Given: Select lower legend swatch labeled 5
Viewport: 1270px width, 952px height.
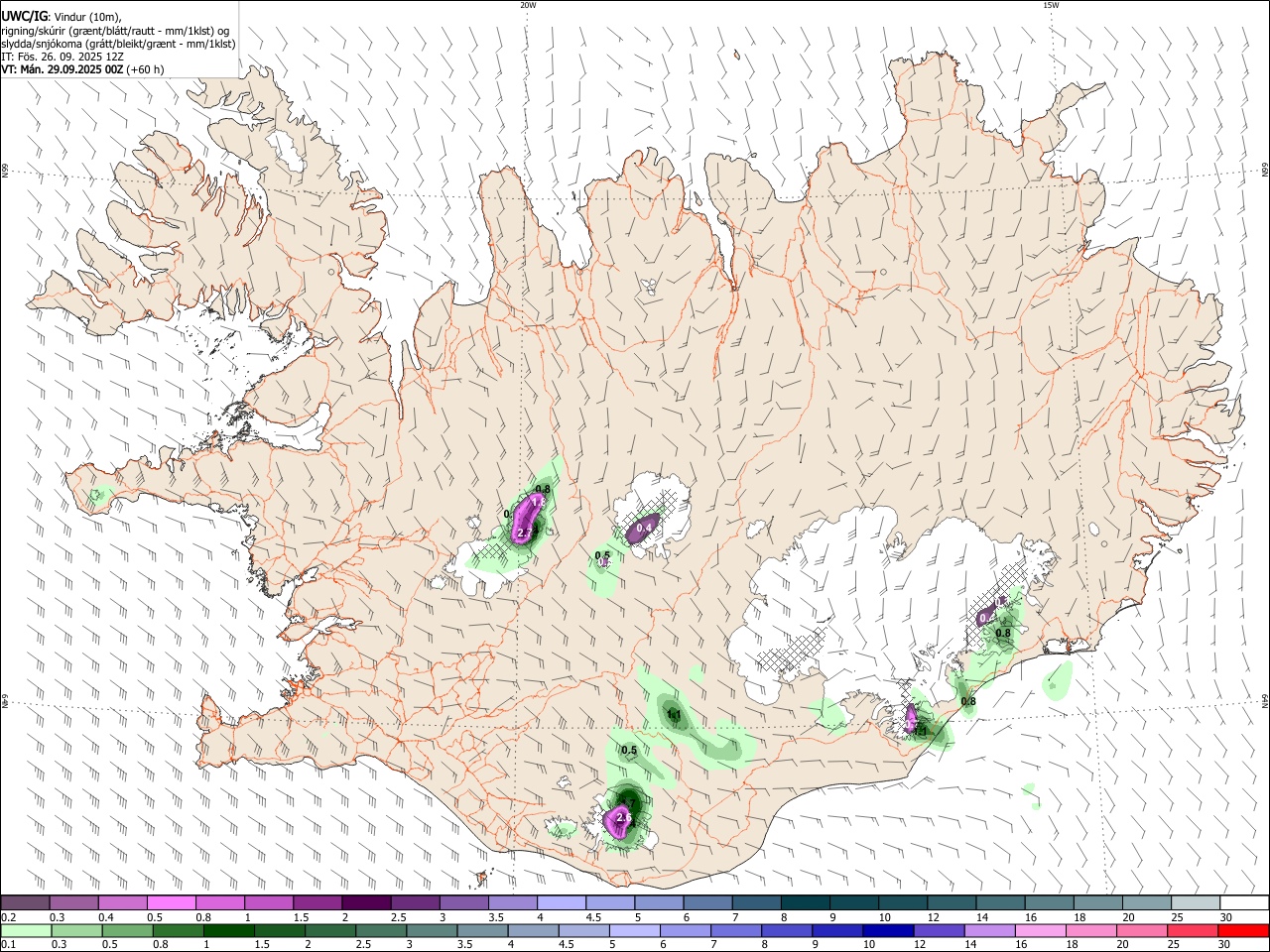Looking at the screenshot, I should click(634, 930).
